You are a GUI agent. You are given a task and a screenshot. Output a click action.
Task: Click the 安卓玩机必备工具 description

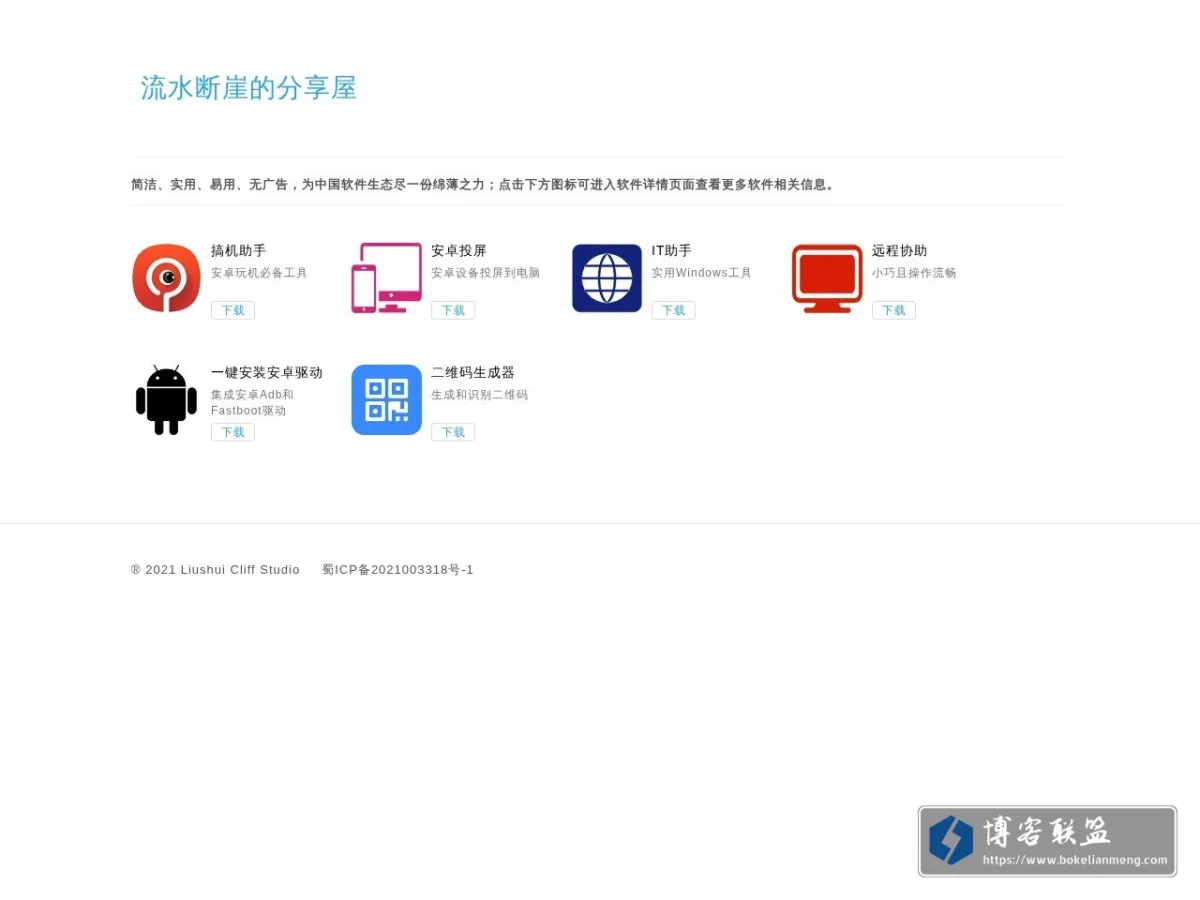coord(259,273)
